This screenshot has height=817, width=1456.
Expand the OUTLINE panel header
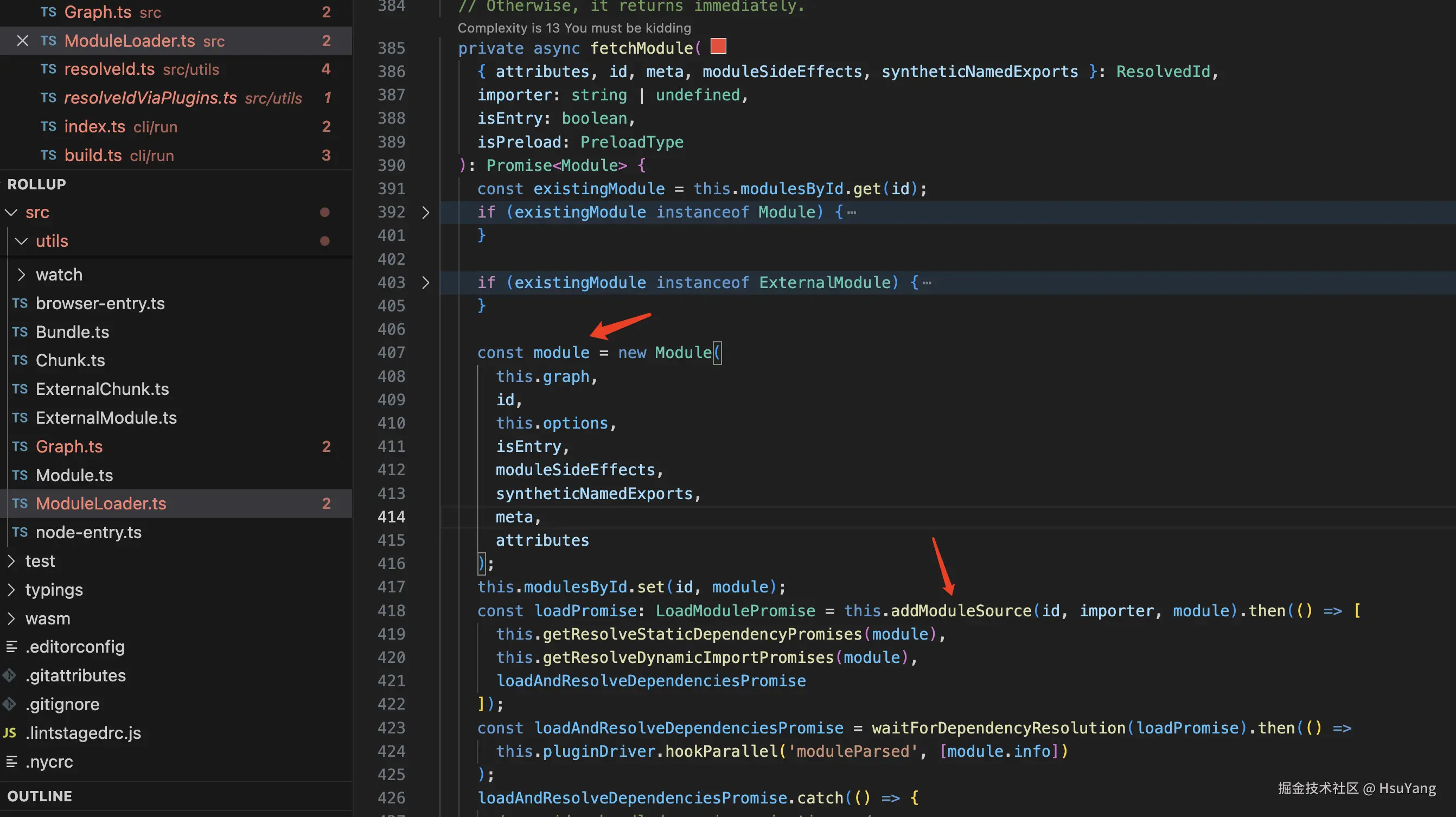click(x=40, y=796)
